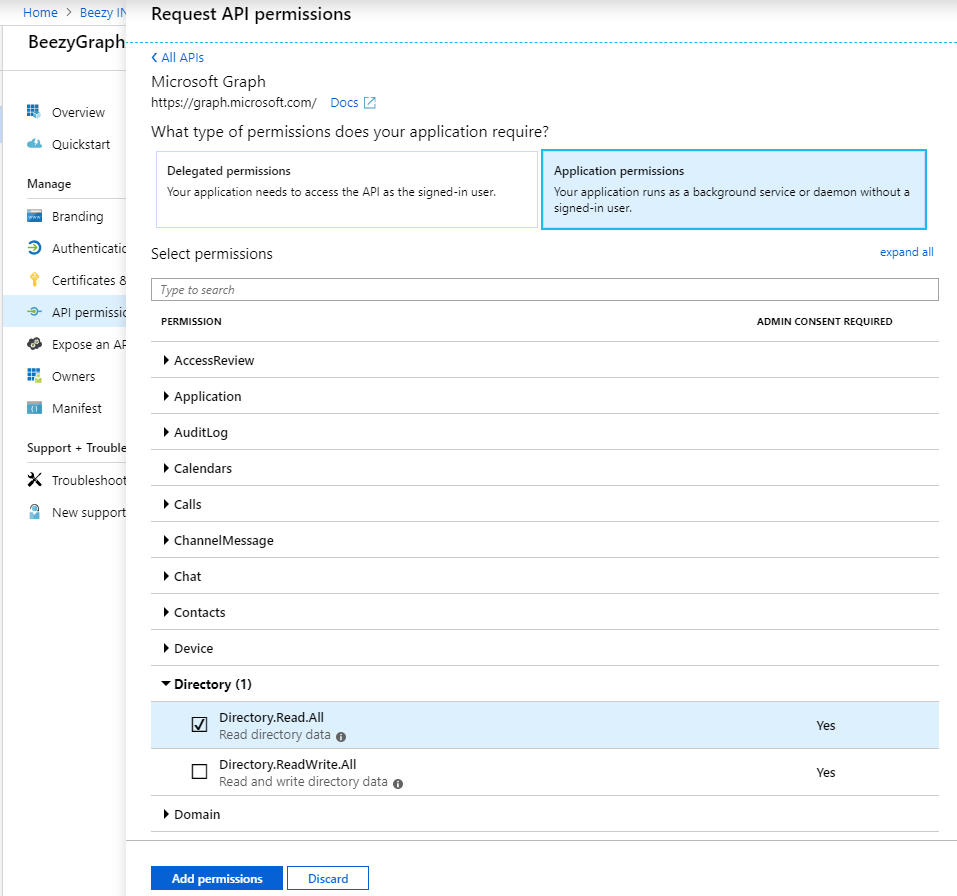Viewport: 957px width, 896px height.
Task: Click back chevron before All APIs
Action: coord(154,57)
